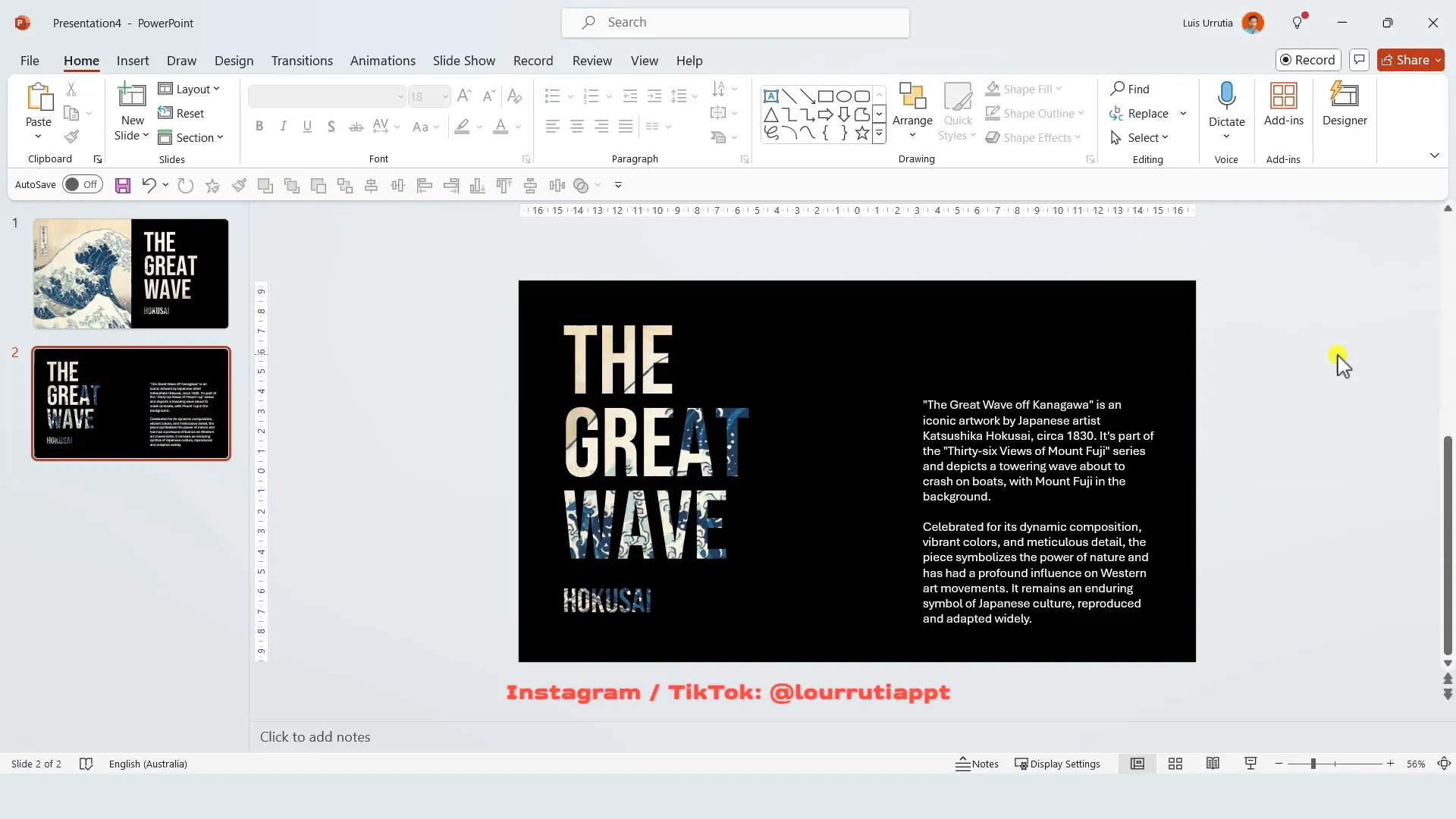Click the spelling check book icon

pos(86,764)
